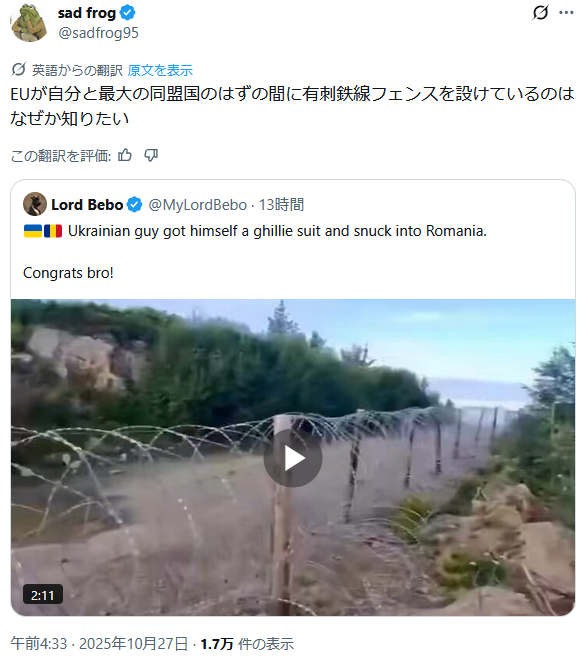587x663 pixels.
Task: Open the three-dot more options menu
Action: click(x=566, y=13)
